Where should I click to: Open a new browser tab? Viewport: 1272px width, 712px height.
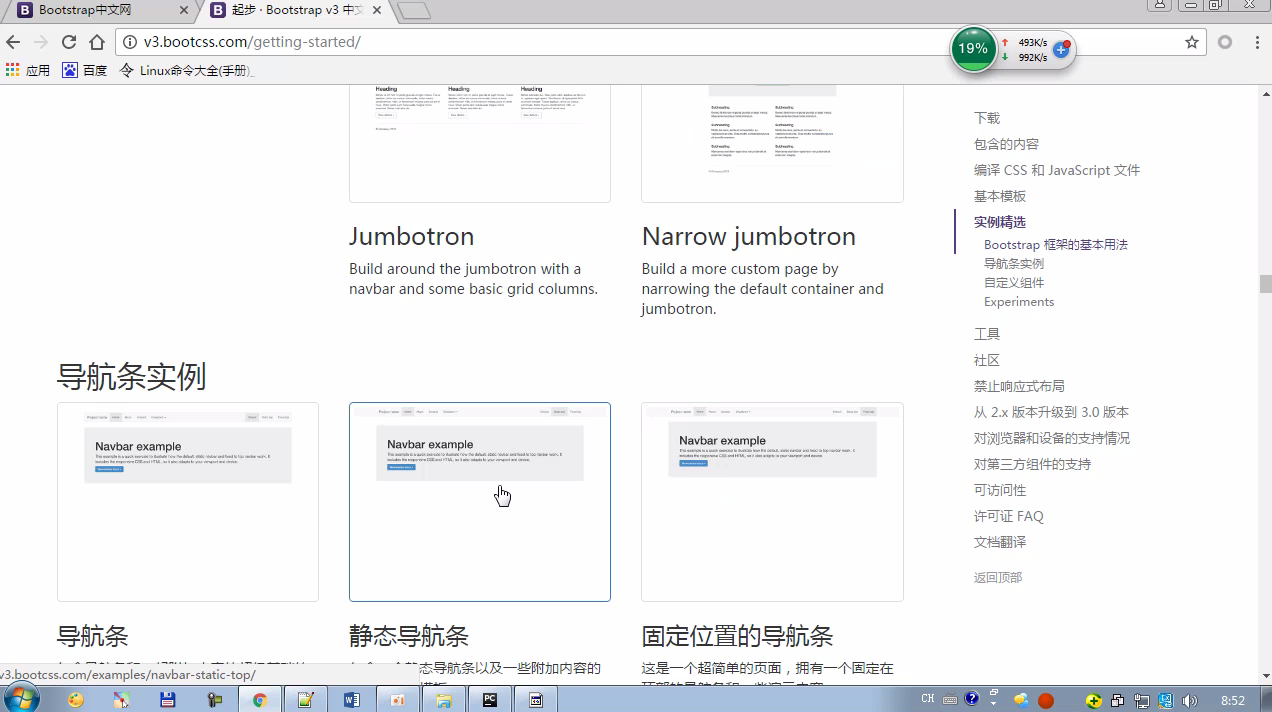414,11
